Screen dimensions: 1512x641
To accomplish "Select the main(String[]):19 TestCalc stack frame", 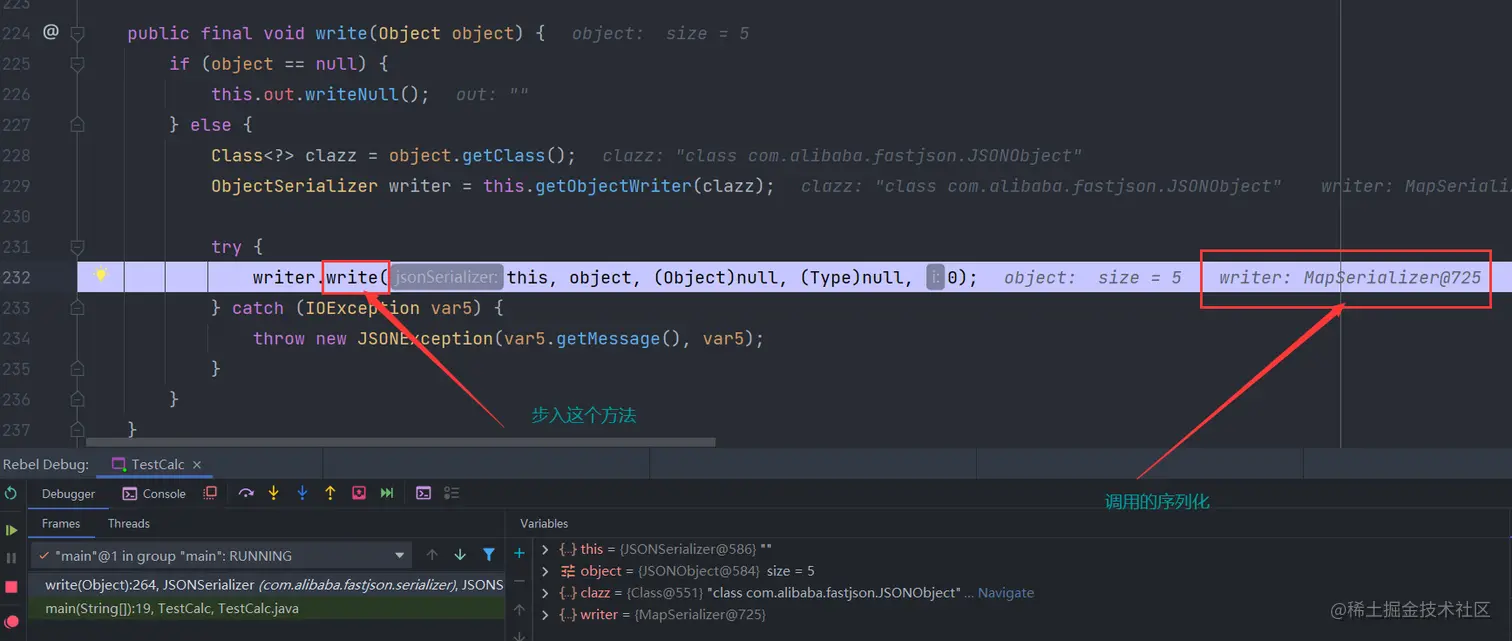I will point(266,608).
